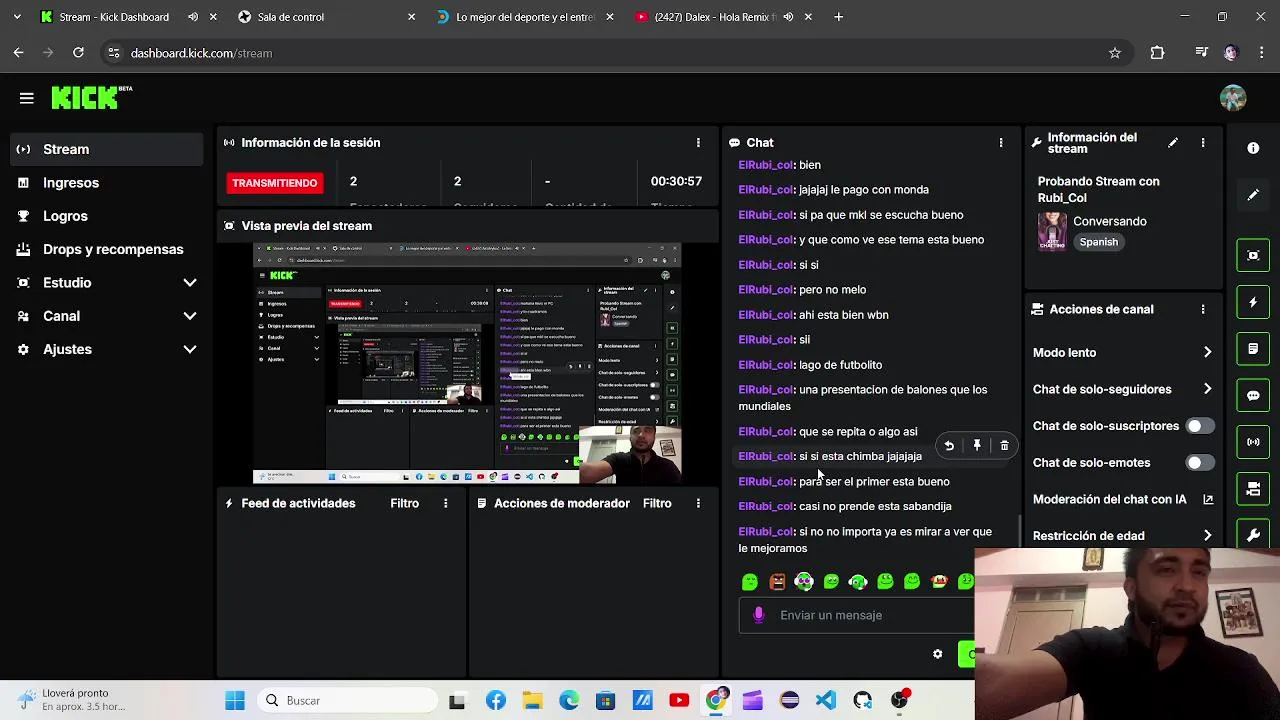Toggle the moderator actions panel icon
The height and width of the screenshot is (720, 1280).
click(x=1253, y=349)
